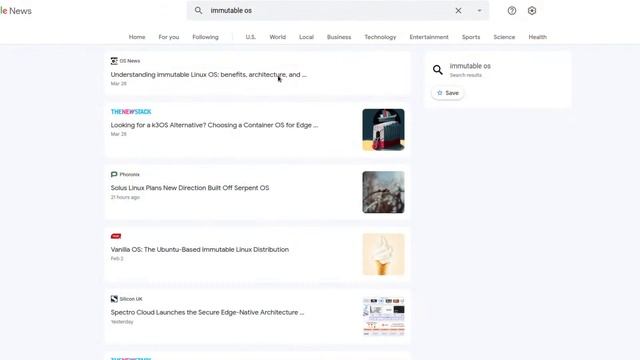Click the search magnifier icon in the search bar
This screenshot has width=640, height=360.
click(198, 11)
